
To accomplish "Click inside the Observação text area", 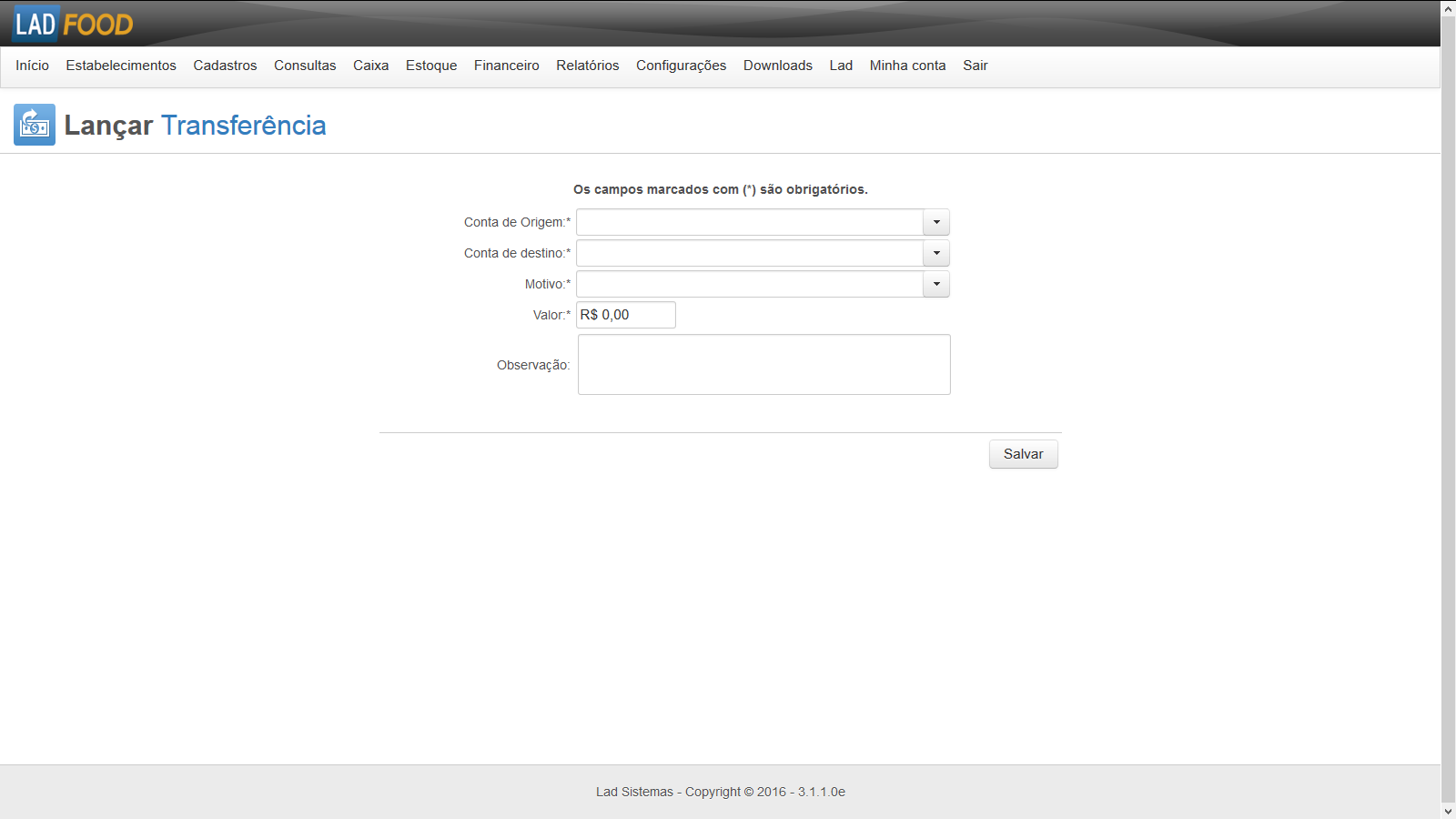I will pos(764,364).
